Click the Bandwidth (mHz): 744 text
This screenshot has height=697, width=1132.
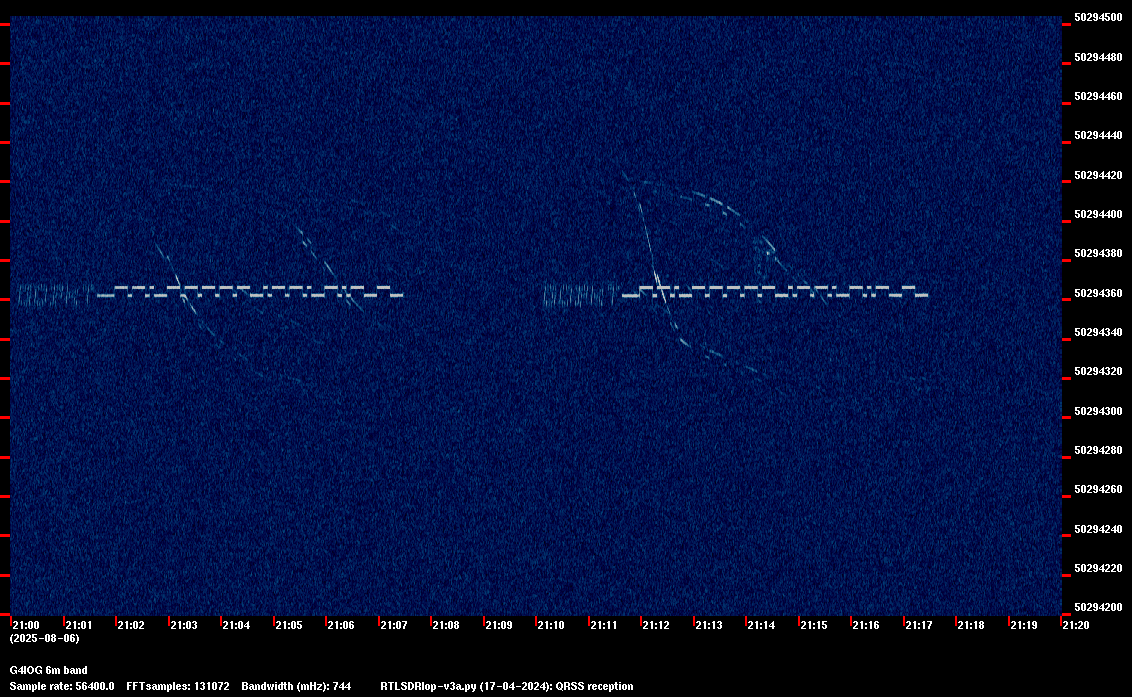296,686
